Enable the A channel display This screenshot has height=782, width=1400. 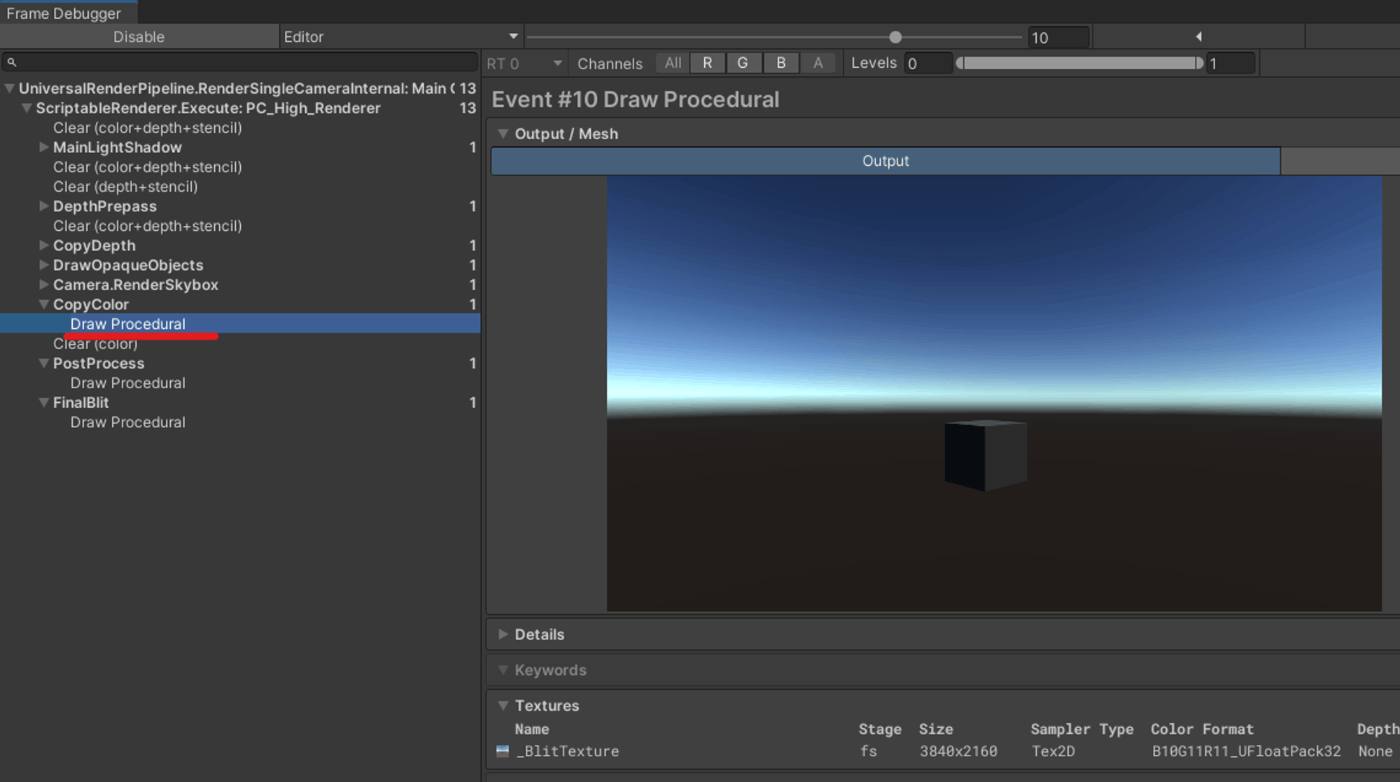818,62
